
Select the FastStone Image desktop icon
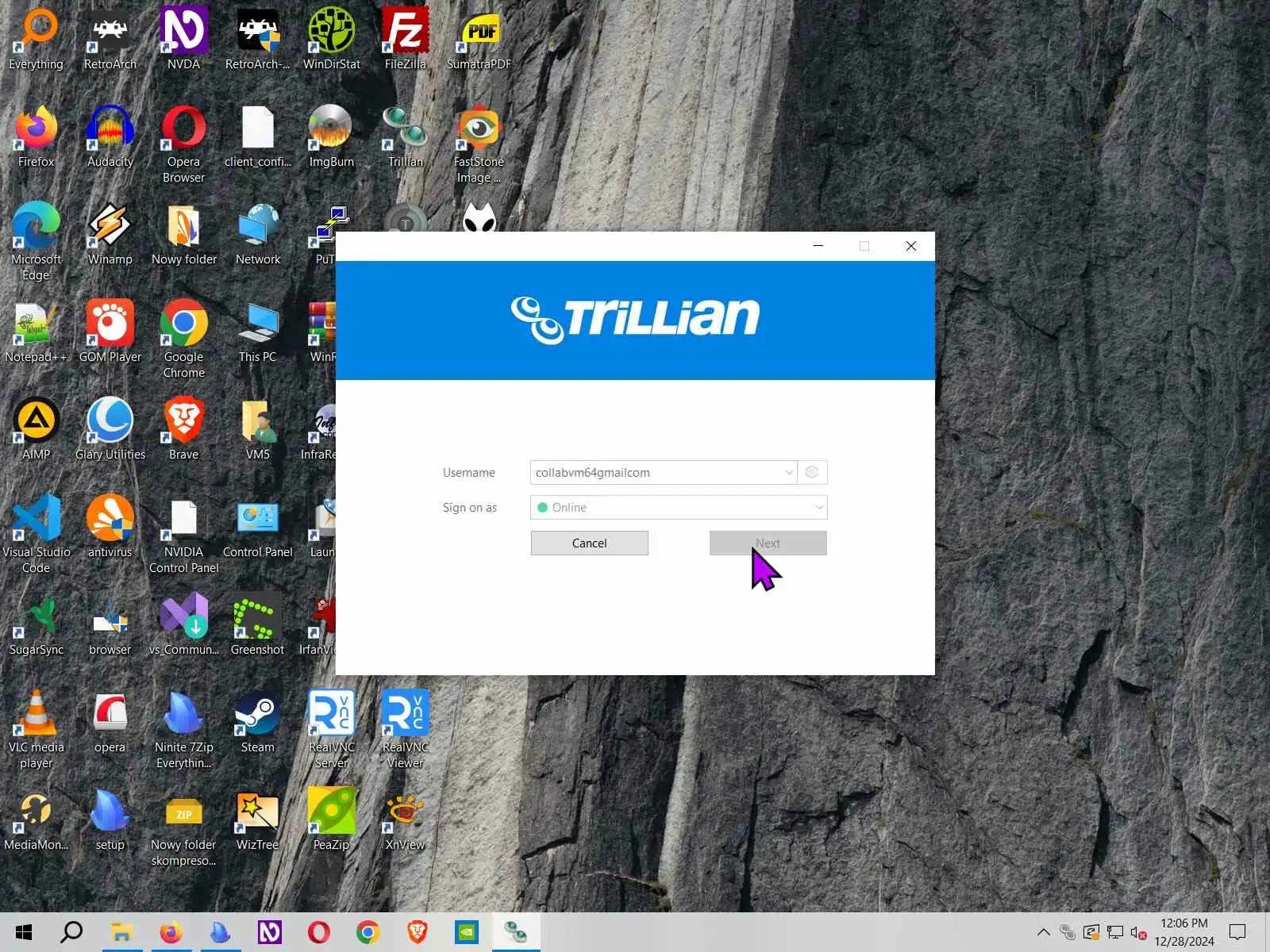(x=479, y=144)
